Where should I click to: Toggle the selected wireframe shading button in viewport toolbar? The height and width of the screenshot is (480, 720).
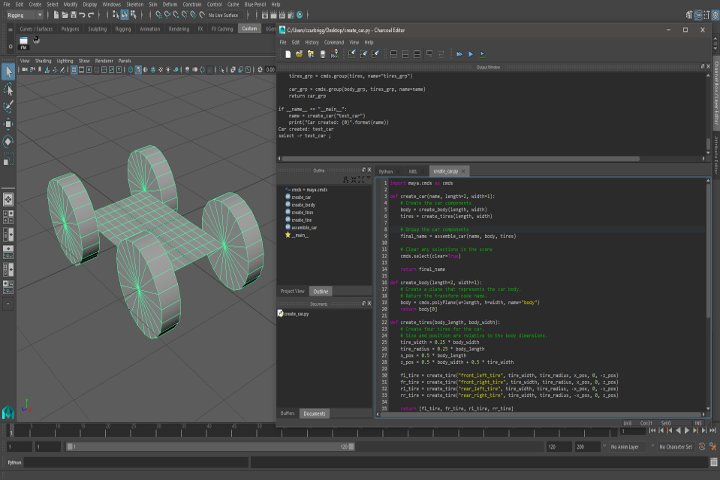pyautogui.click(x=138, y=70)
